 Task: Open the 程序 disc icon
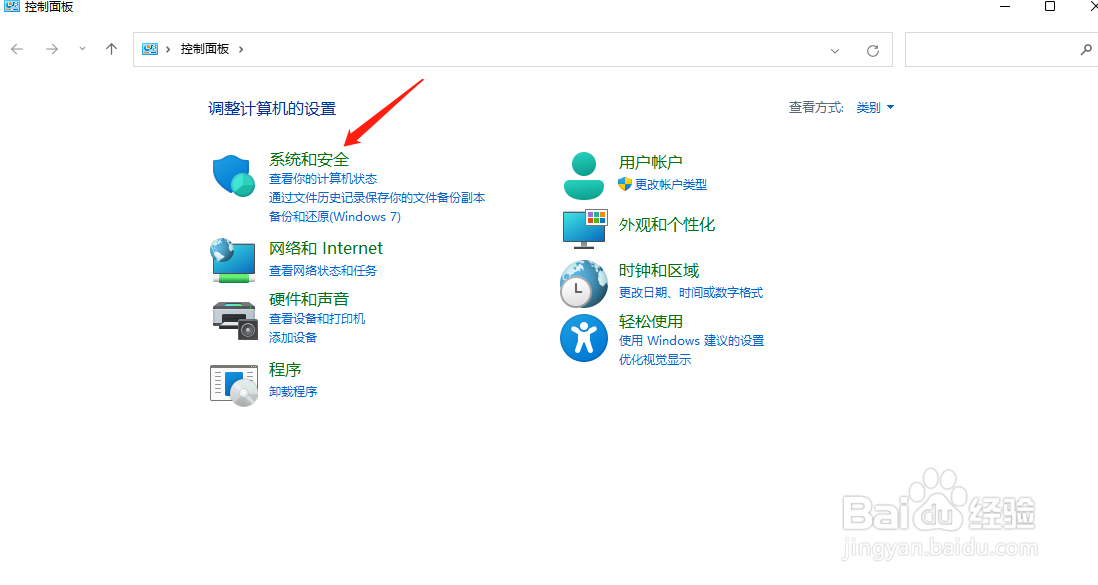(234, 385)
